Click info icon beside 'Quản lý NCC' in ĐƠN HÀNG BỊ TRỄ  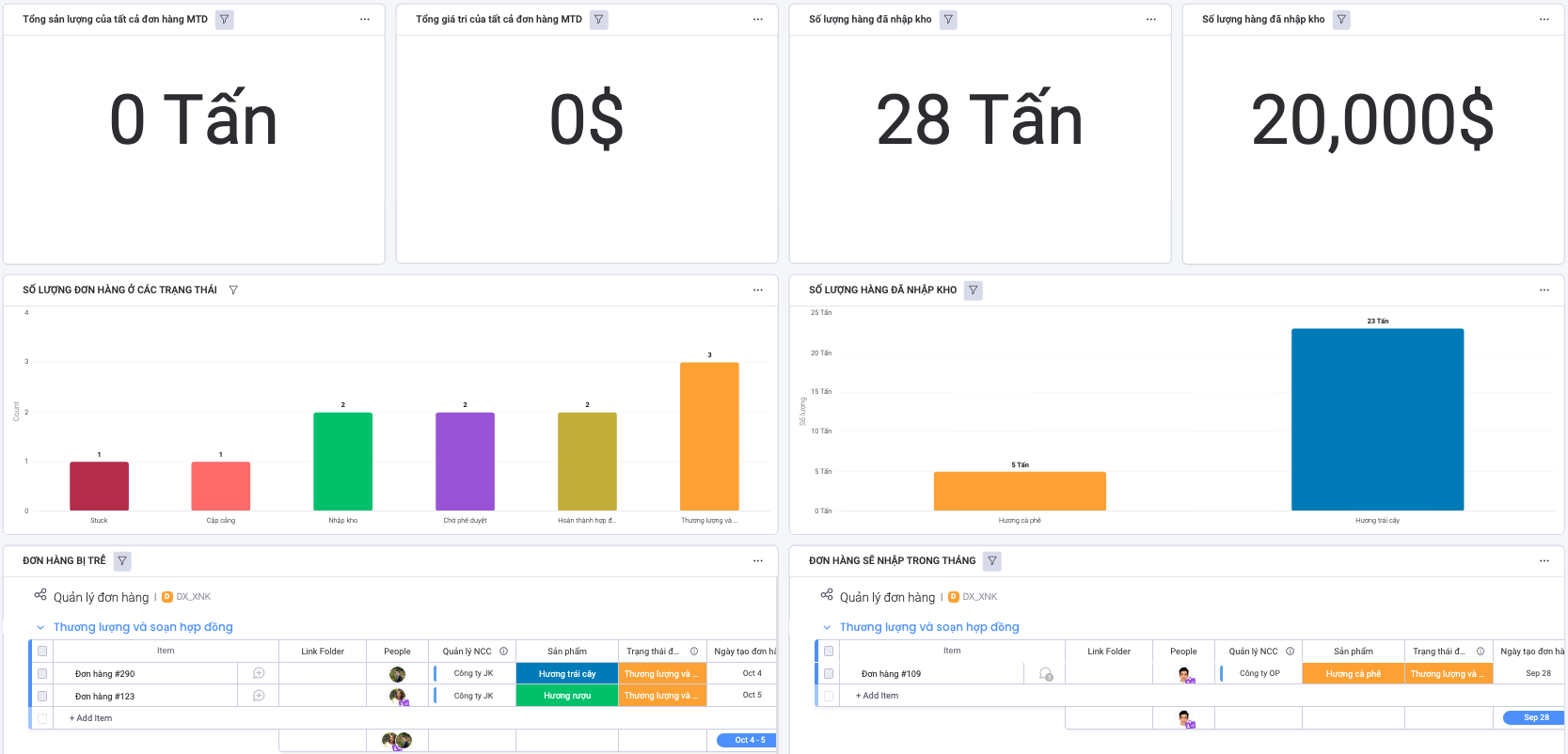point(504,652)
